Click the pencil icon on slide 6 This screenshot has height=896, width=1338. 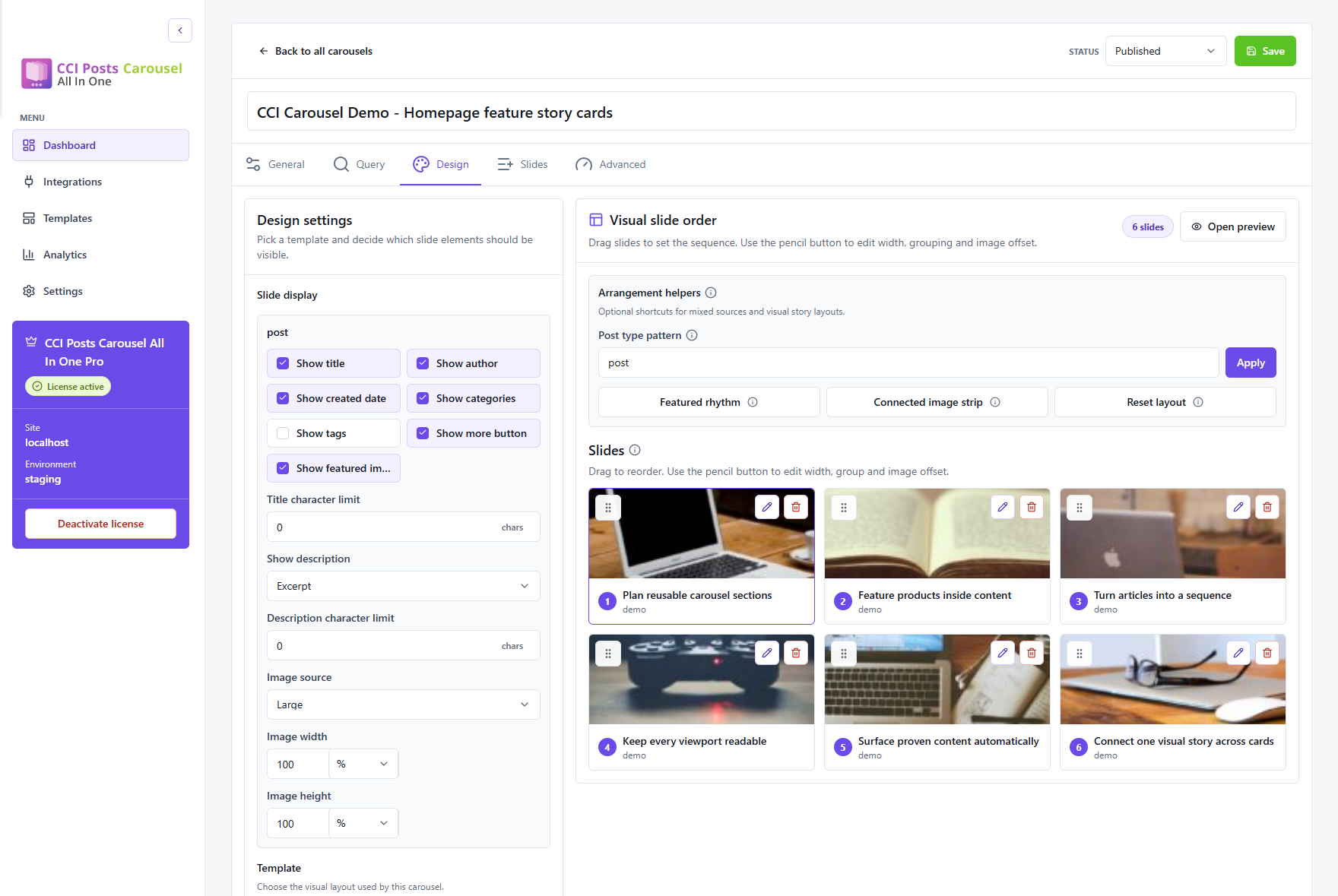point(1238,653)
